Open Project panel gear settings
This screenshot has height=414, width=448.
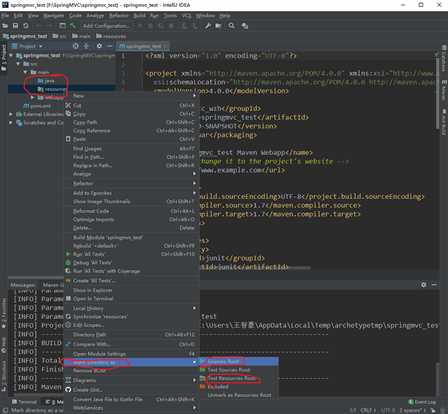click(x=99, y=46)
